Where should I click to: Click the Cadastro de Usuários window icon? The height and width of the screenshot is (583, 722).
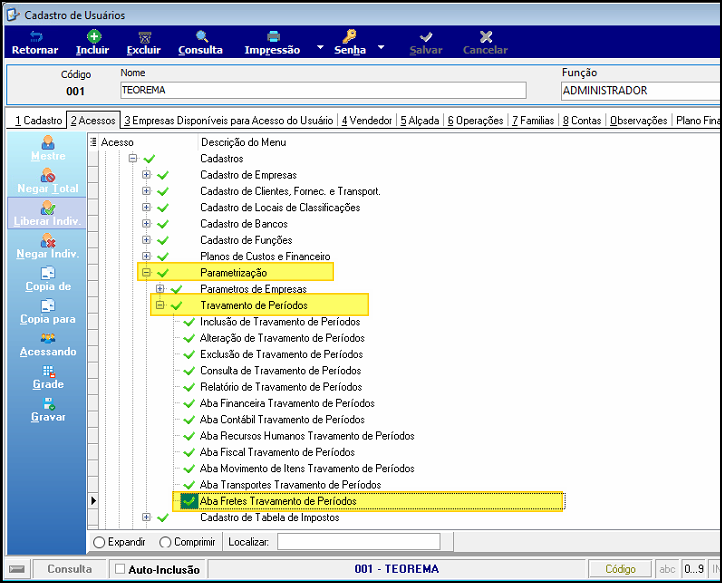pos(13,15)
